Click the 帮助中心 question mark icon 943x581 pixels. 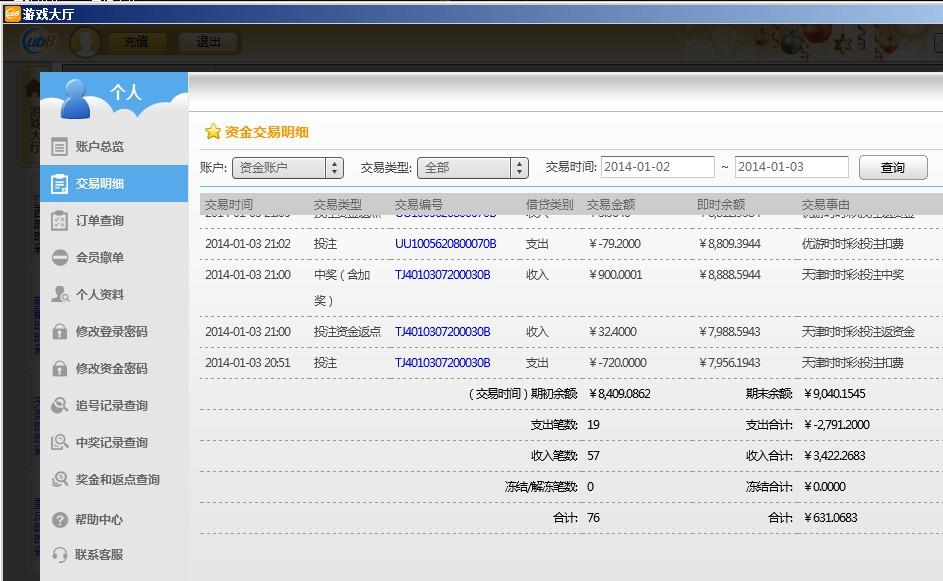click(x=60, y=519)
